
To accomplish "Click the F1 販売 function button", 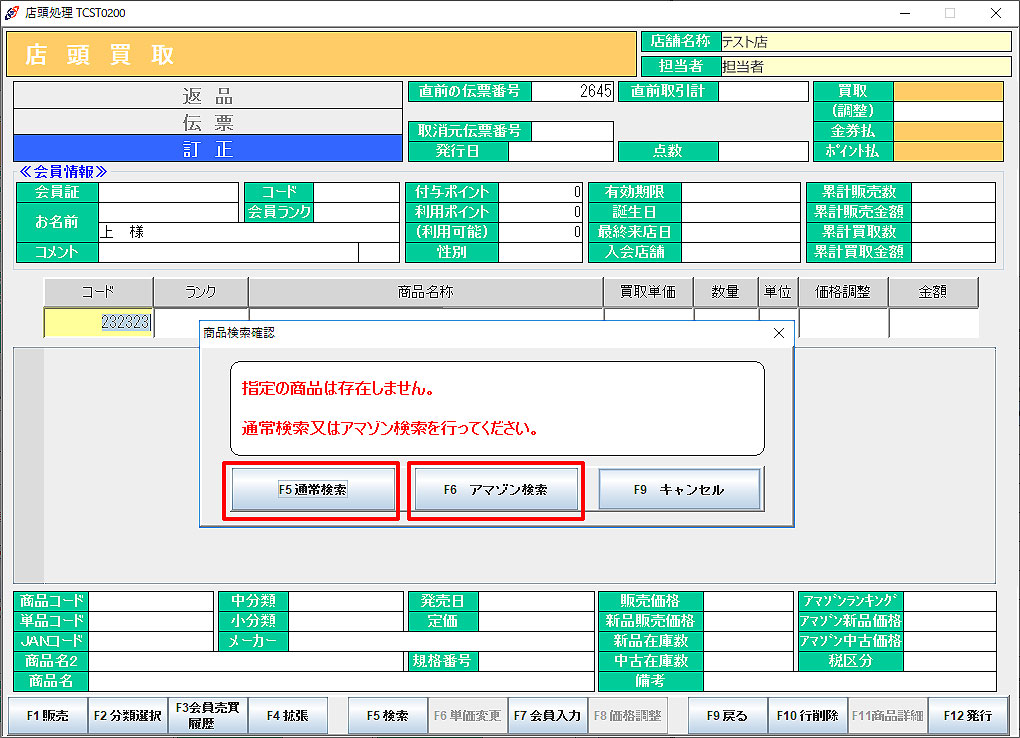I will click(x=47, y=716).
